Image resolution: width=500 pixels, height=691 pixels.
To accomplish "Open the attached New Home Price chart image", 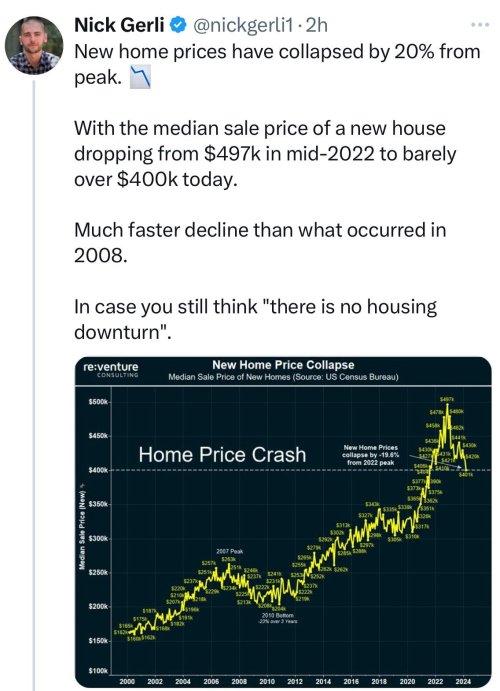I will [283, 522].
